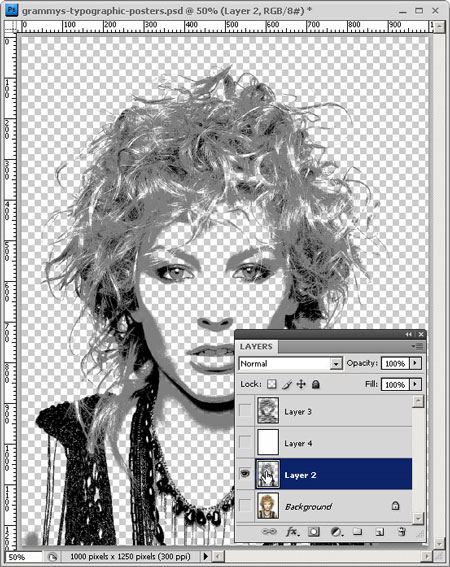Create a new layer
The image size is (450, 567).
379,532
